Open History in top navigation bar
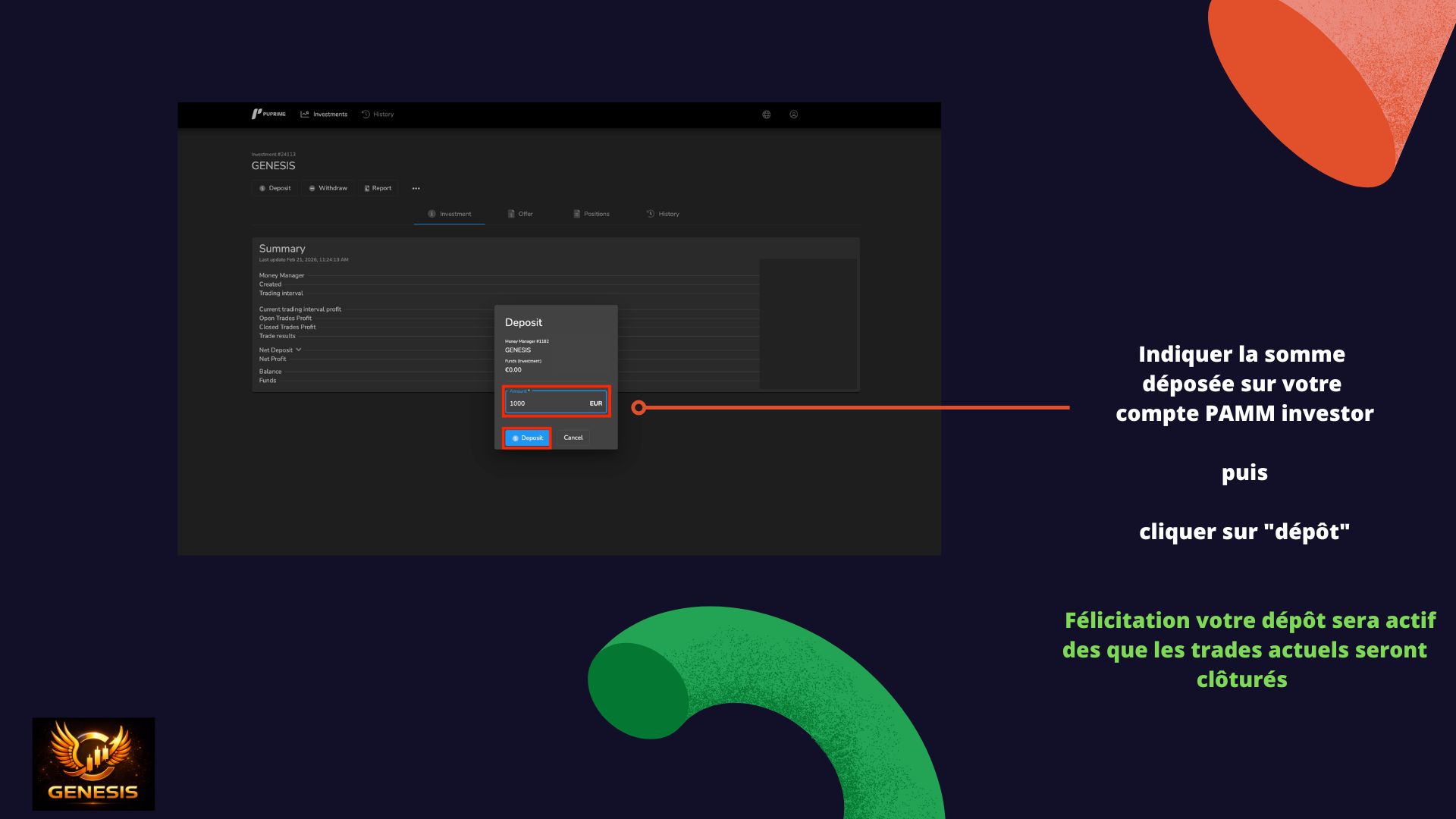The image size is (1456, 819). 378,115
